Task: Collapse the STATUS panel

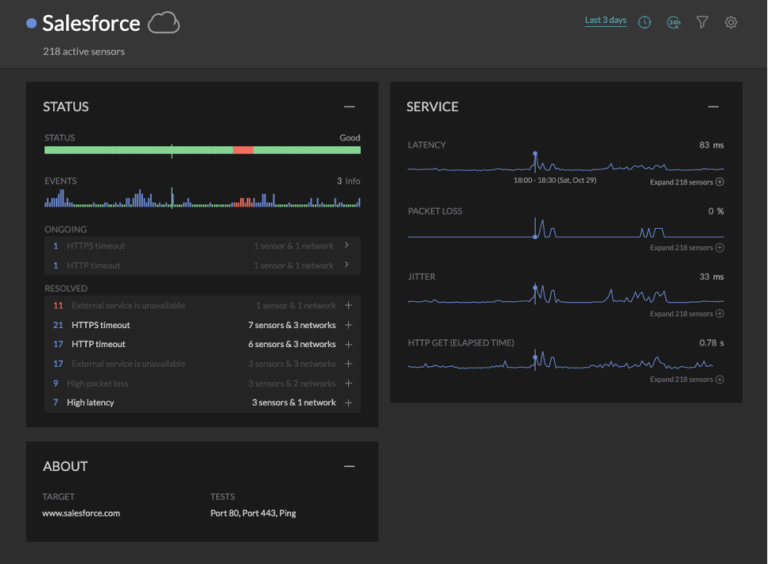Action: click(349, 107)
